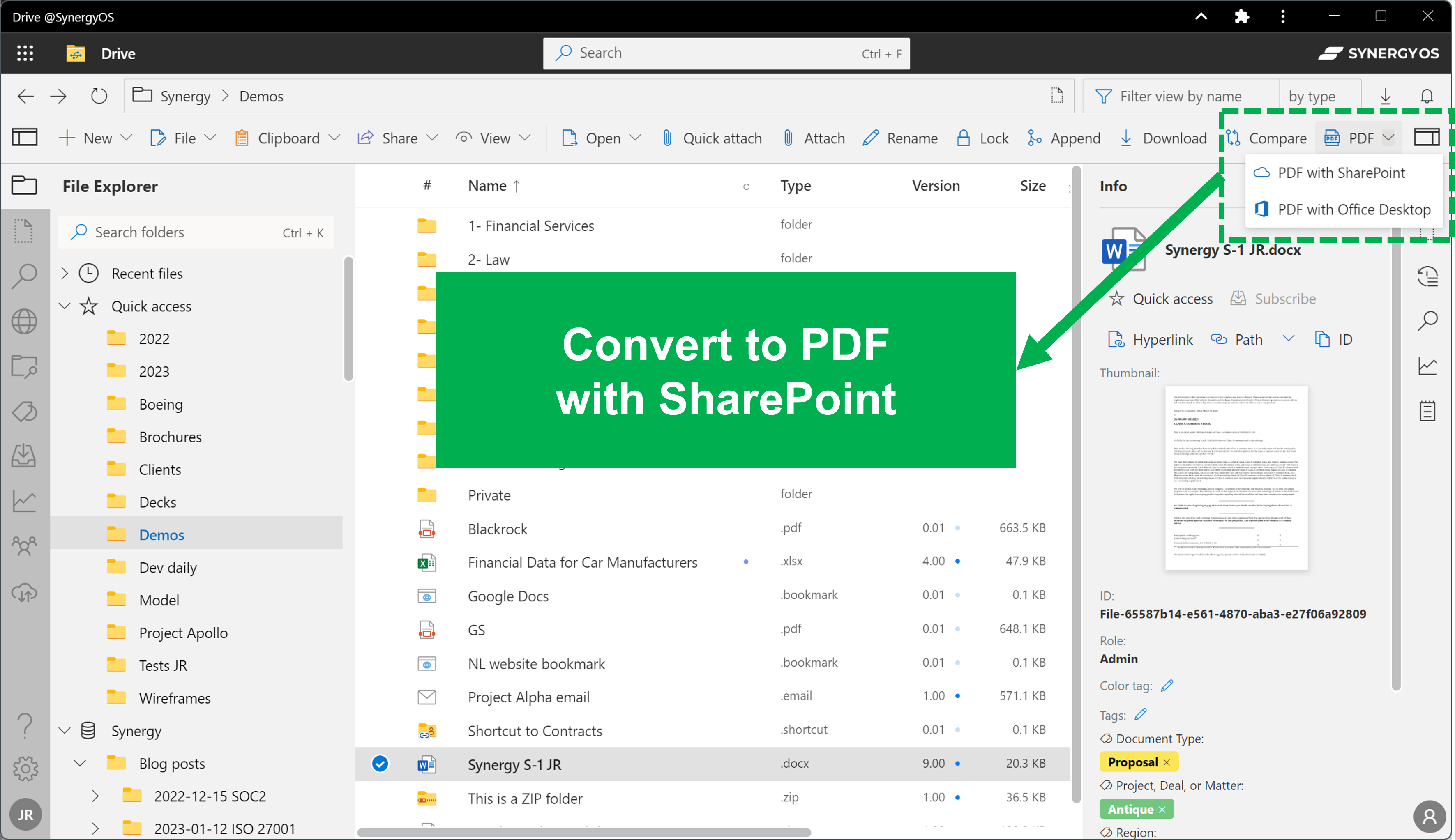Copy the file ID button
The width and height of the screenshot is (1455, 840).
tap(1333, 339)
